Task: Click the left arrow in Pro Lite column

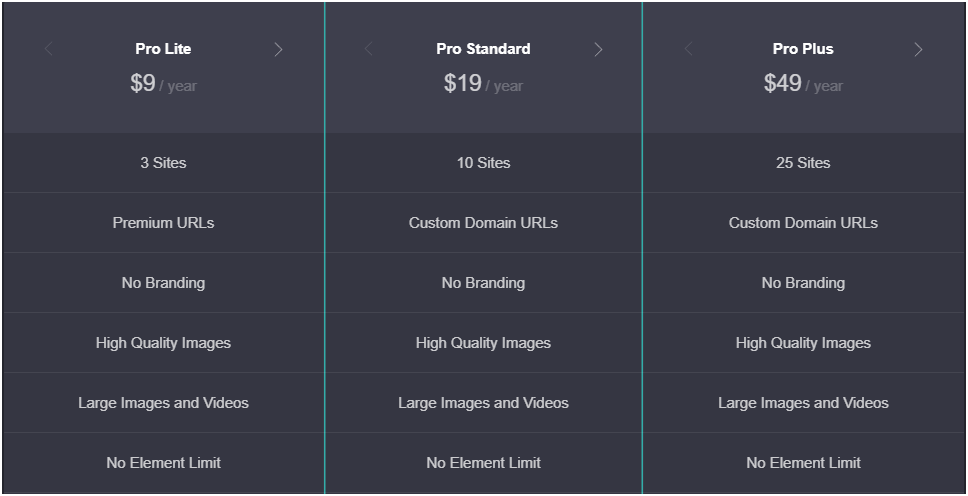Action: (48, 49)
